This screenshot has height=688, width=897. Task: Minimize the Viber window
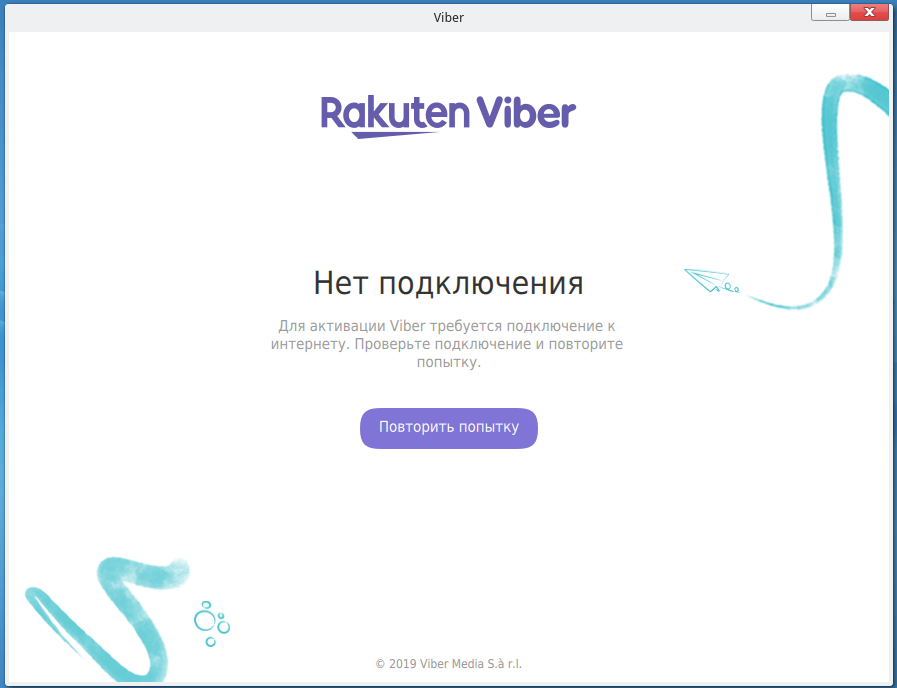[830, 13]
